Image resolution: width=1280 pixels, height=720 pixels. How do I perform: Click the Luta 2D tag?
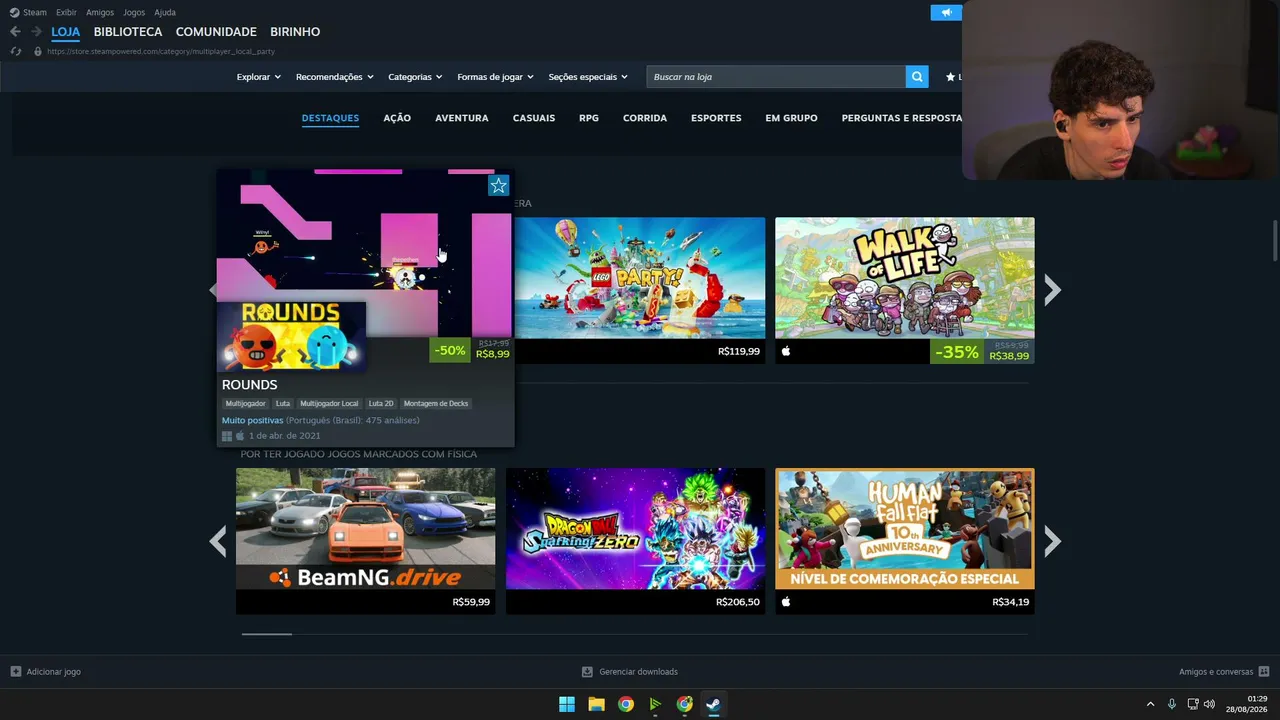(x=381, y=404)
